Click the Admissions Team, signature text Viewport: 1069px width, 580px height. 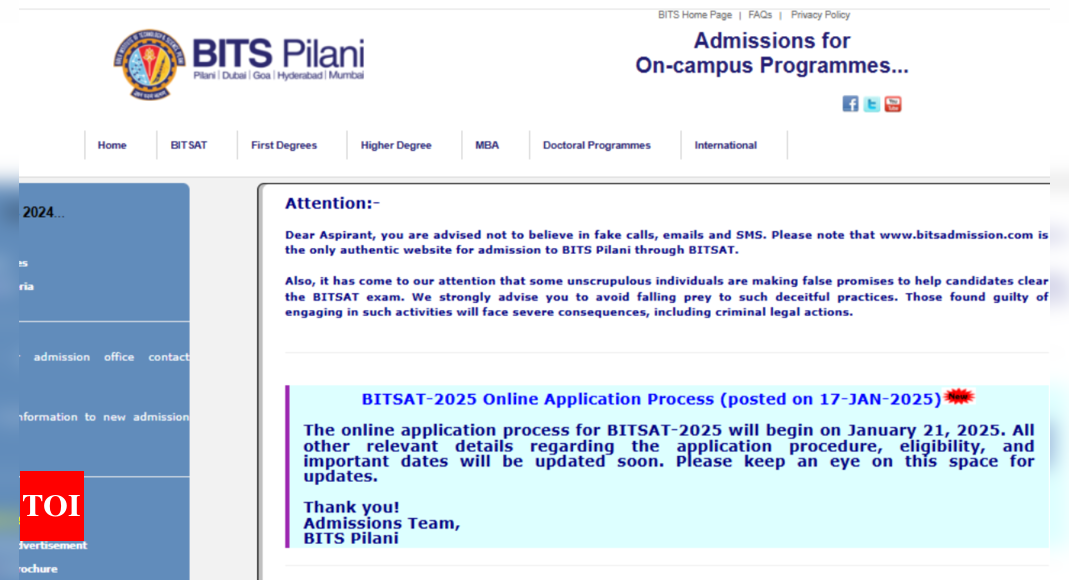pos(382,523)
